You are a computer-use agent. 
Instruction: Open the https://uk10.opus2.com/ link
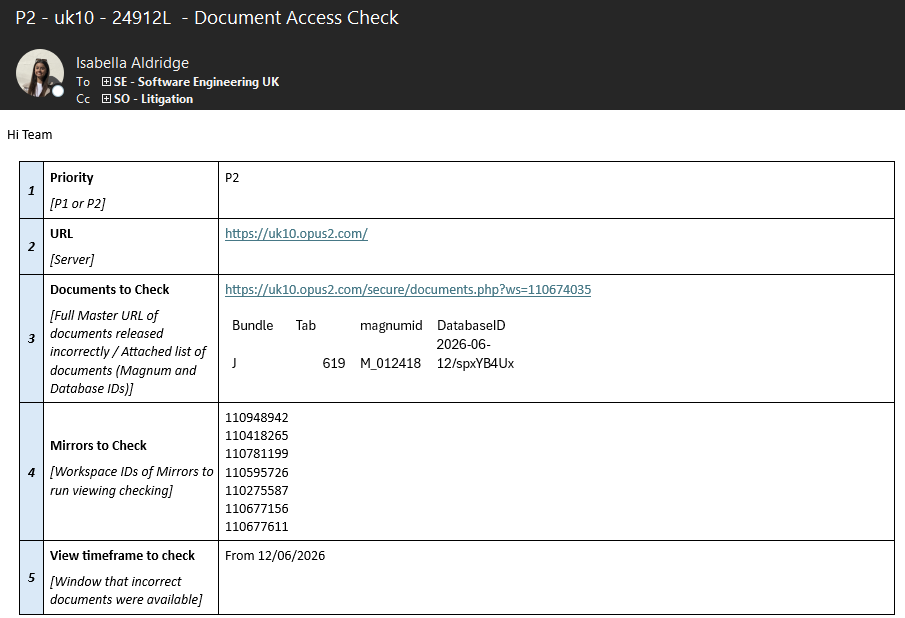pyautogui.click(x=296, y=234)
